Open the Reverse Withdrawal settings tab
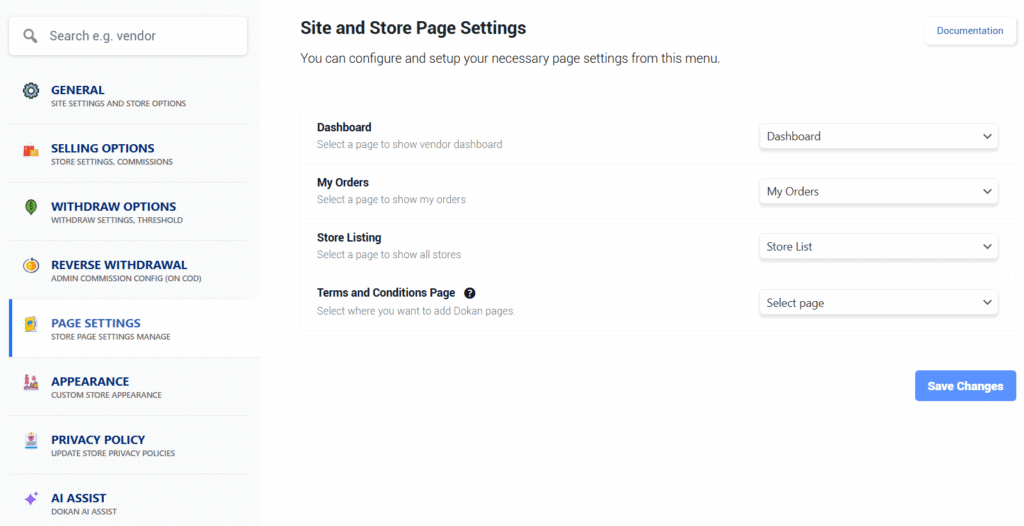This screenshot has width=1024, height=526. 119,269
